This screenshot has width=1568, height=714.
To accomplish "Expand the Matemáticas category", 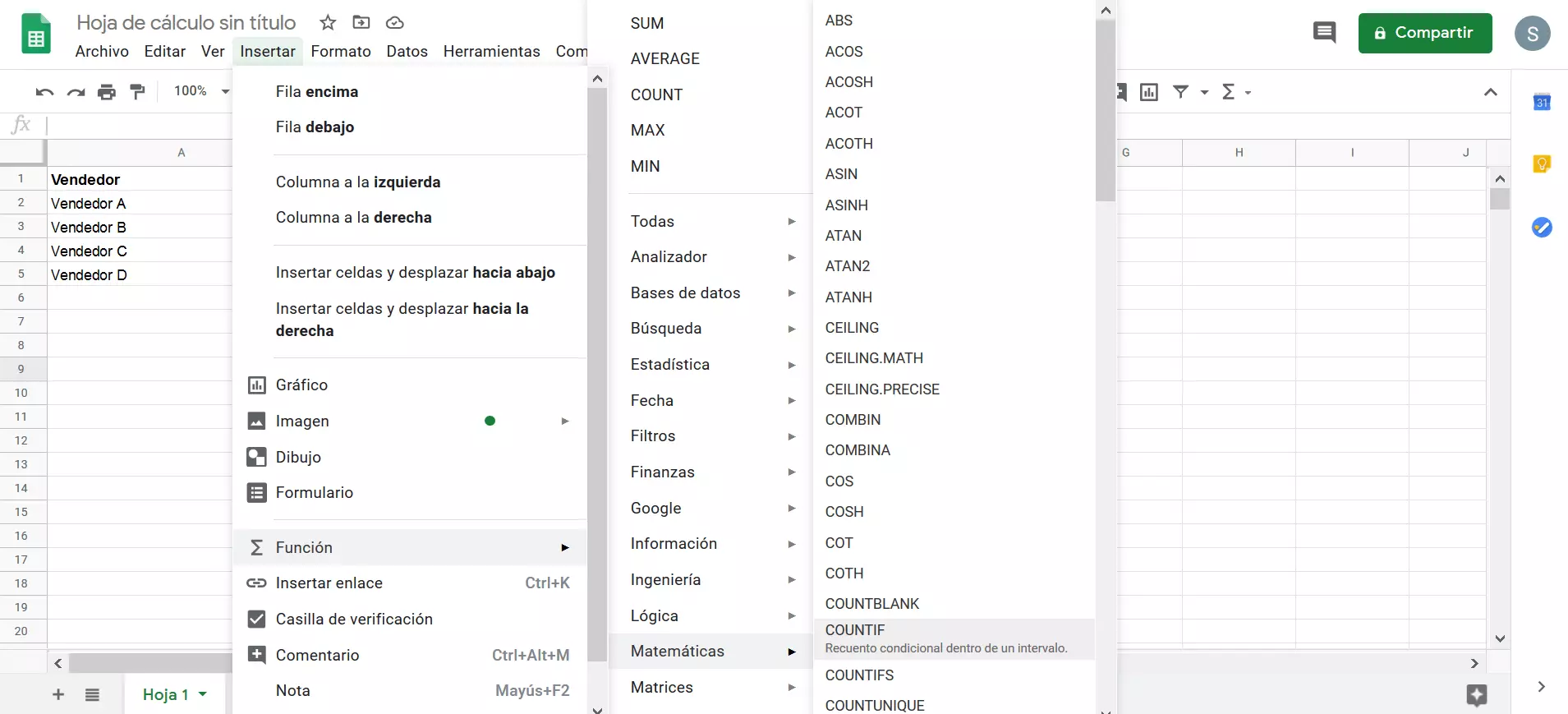I will click(x=711, y=651).
